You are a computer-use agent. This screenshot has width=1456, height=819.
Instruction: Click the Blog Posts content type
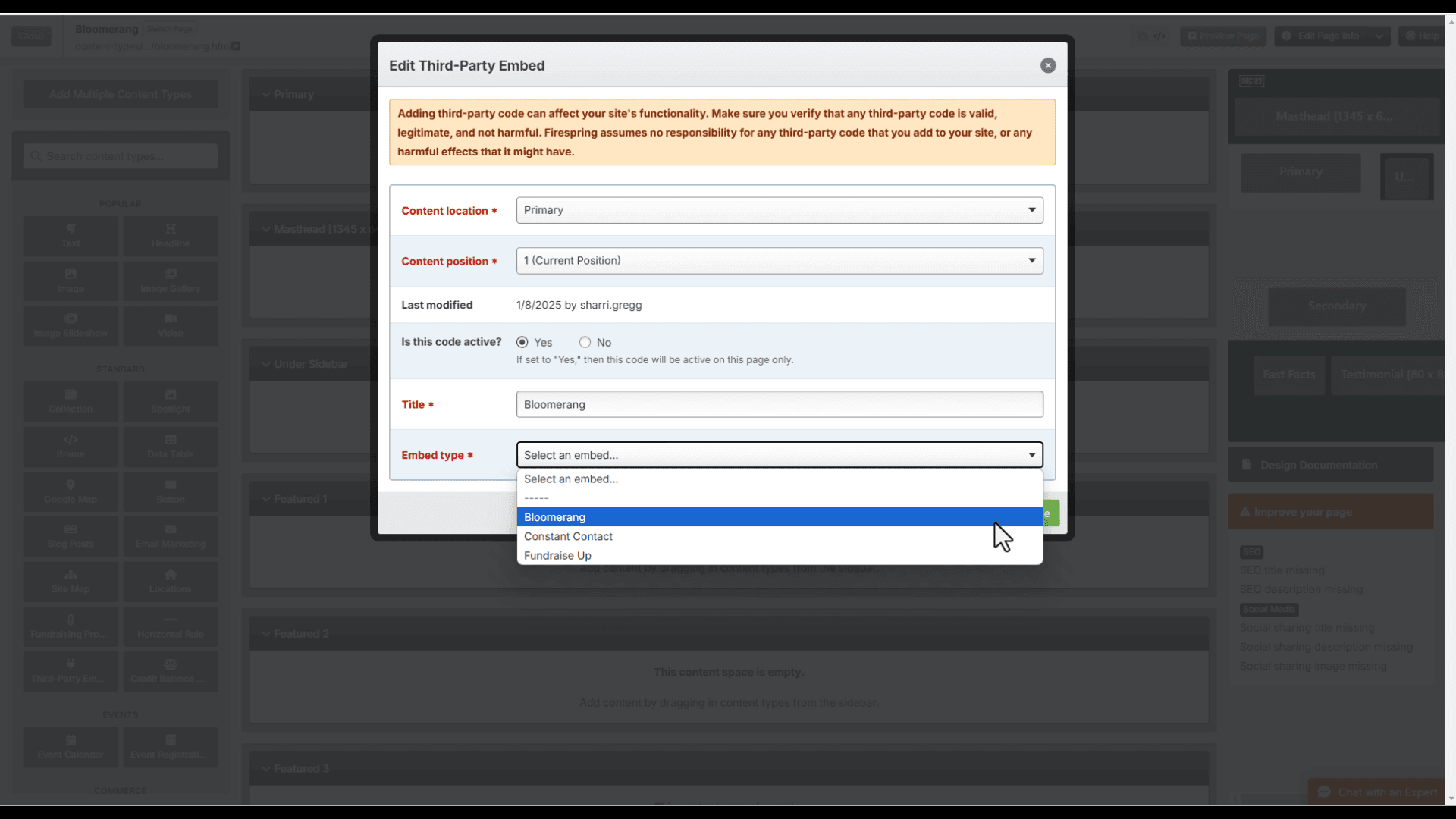coord(71,536)
